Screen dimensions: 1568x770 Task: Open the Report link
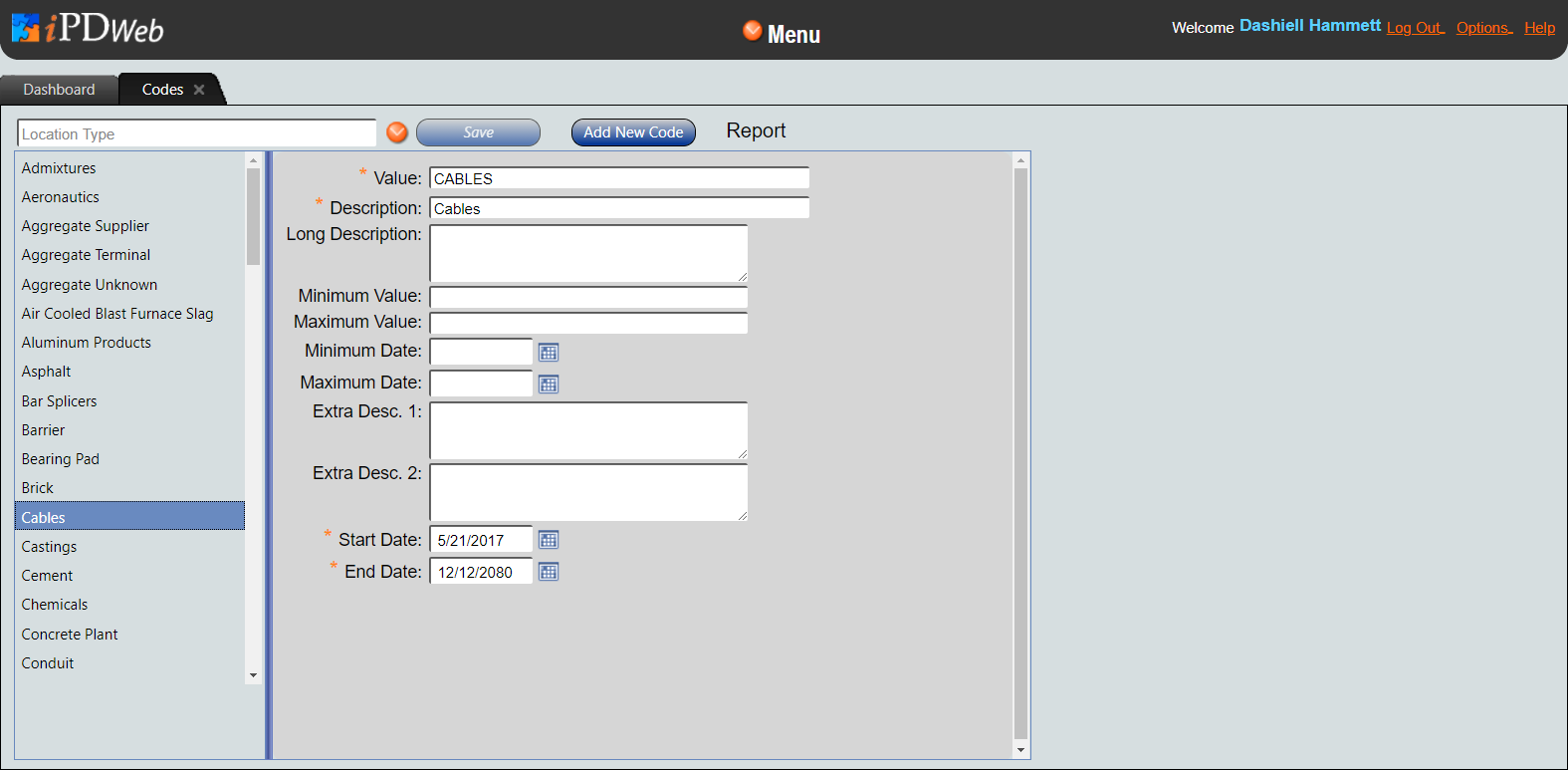click(756, 131)
